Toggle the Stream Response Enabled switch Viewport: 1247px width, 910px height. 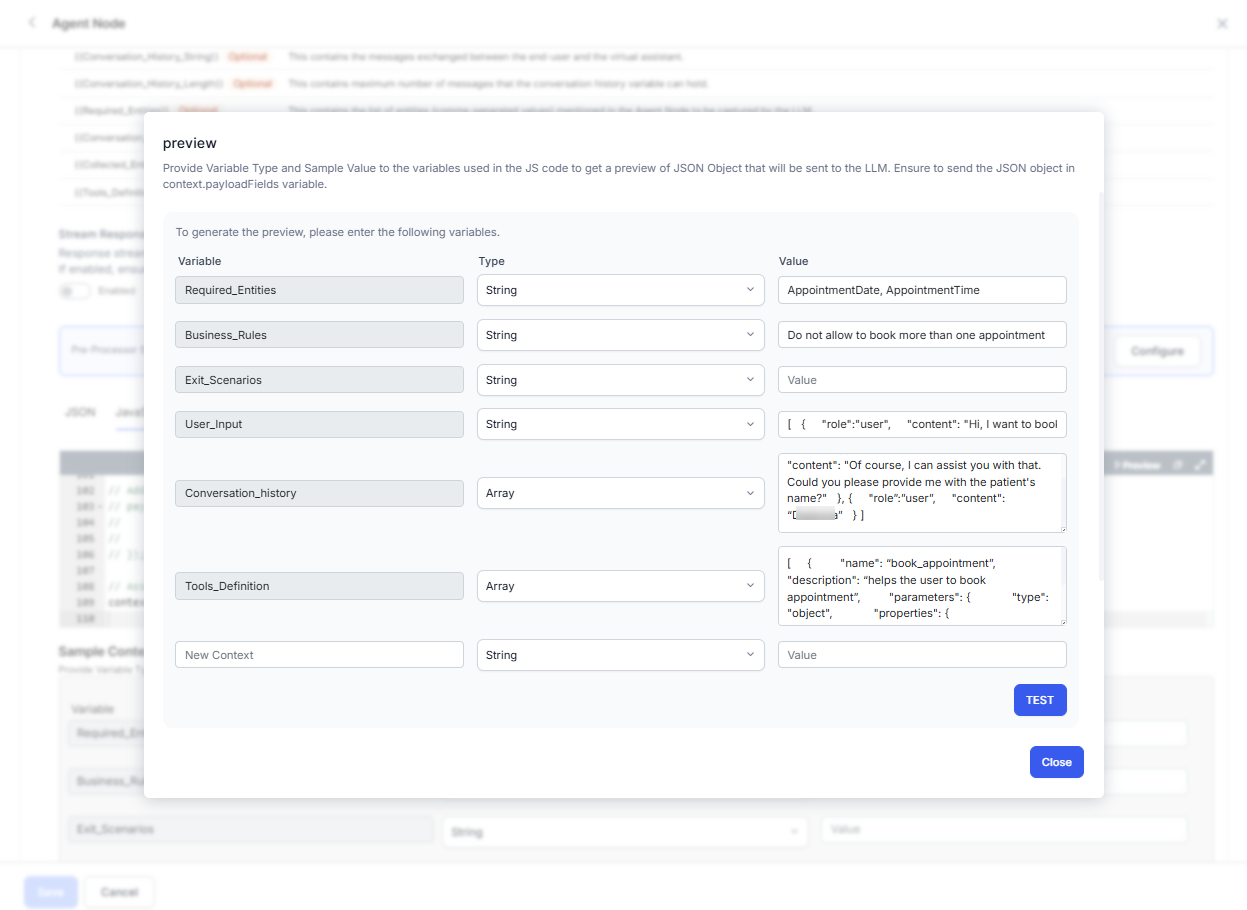pos(74,291)
